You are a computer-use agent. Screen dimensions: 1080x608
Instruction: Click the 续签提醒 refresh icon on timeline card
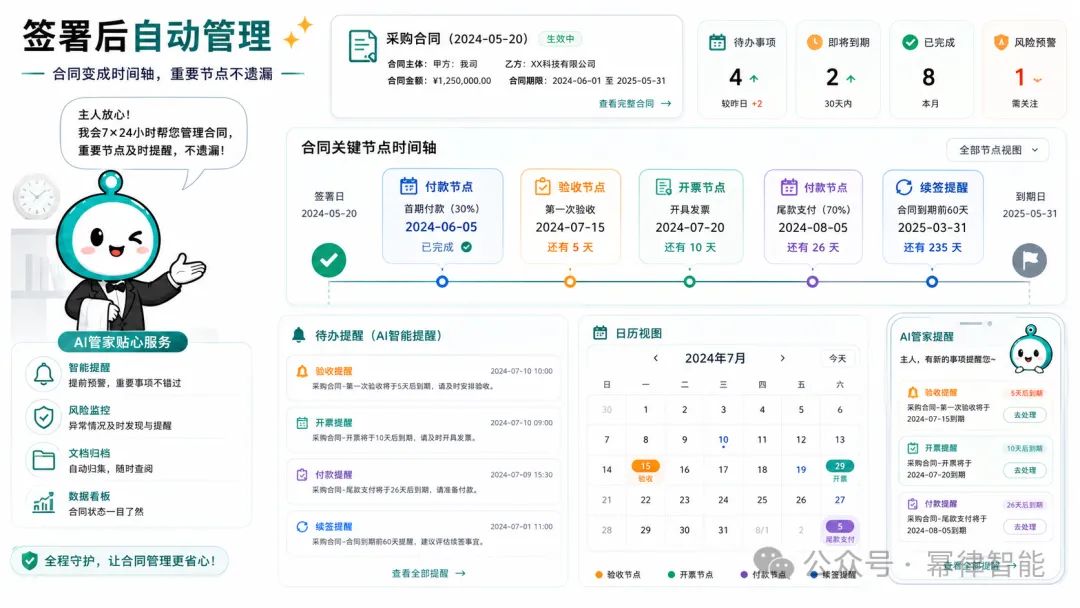(904, 187)
